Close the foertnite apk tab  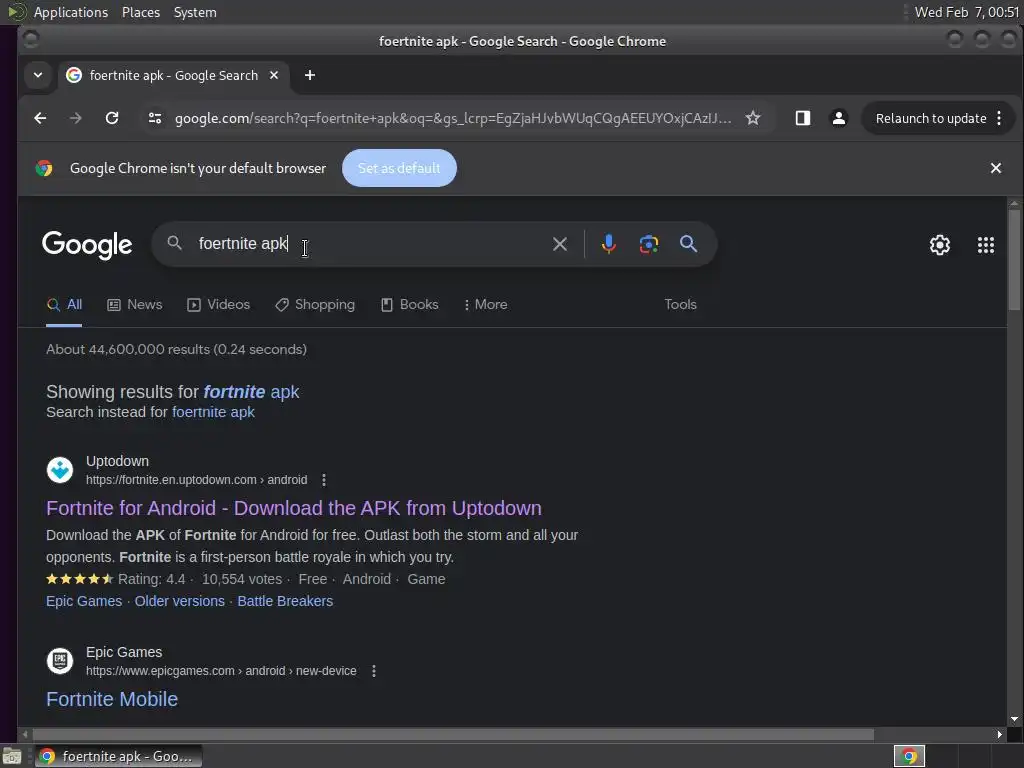pyautogui.click(x=274, y=76)
